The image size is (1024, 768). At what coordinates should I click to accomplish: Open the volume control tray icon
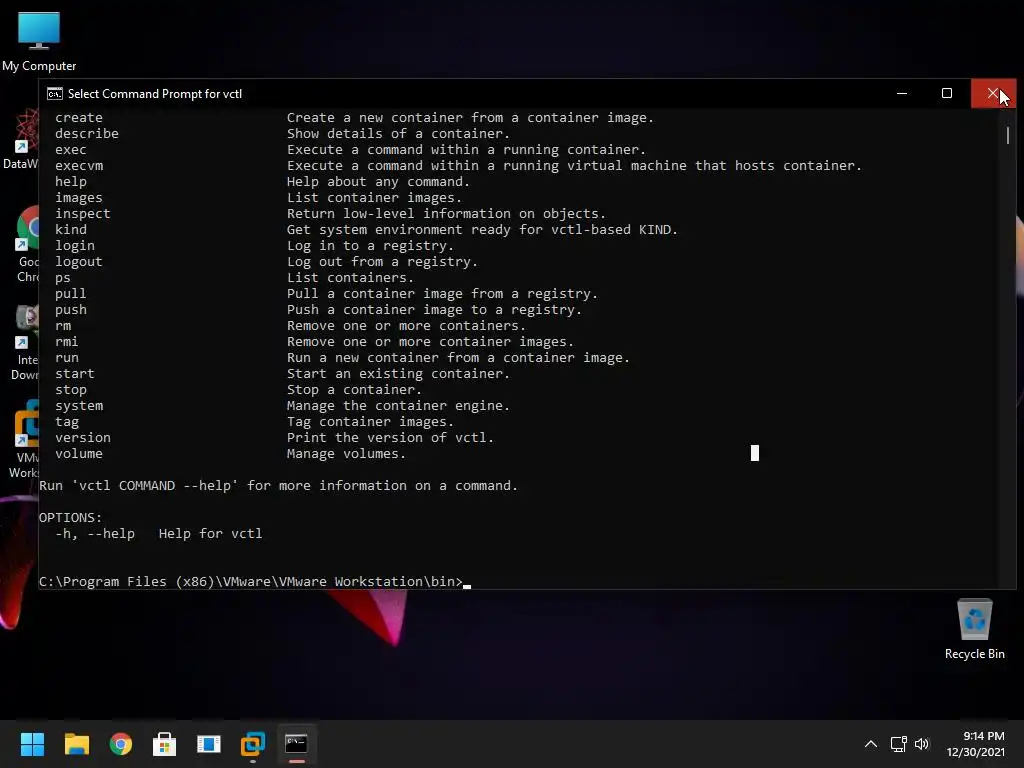921,744
